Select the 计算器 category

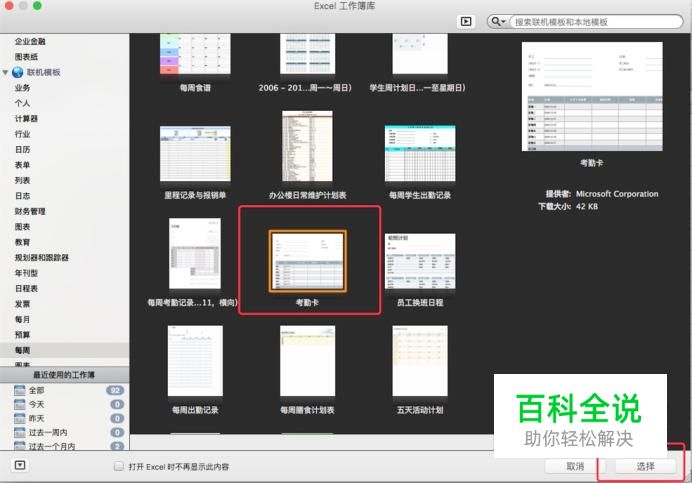click(x=26, y=119)
